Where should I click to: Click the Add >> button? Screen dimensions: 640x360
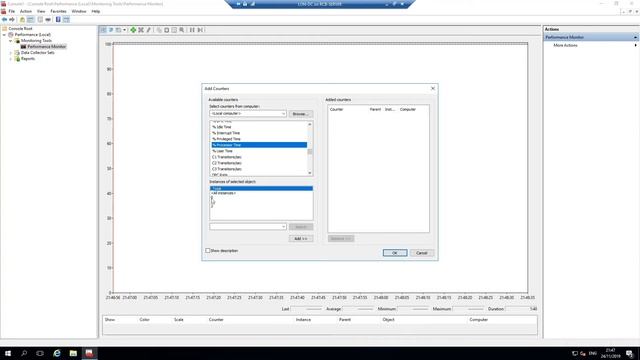coord(301,238)
